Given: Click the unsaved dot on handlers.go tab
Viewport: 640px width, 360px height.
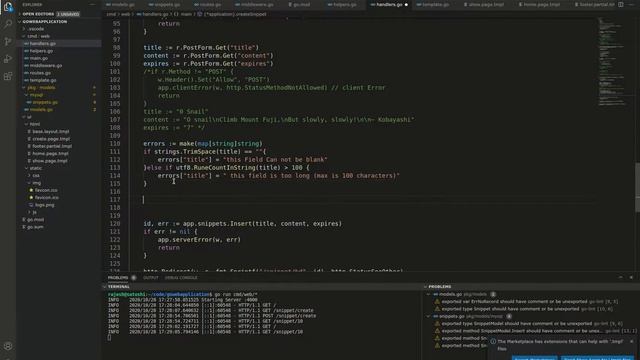Looking at the screenshot, I should [406, 5].
